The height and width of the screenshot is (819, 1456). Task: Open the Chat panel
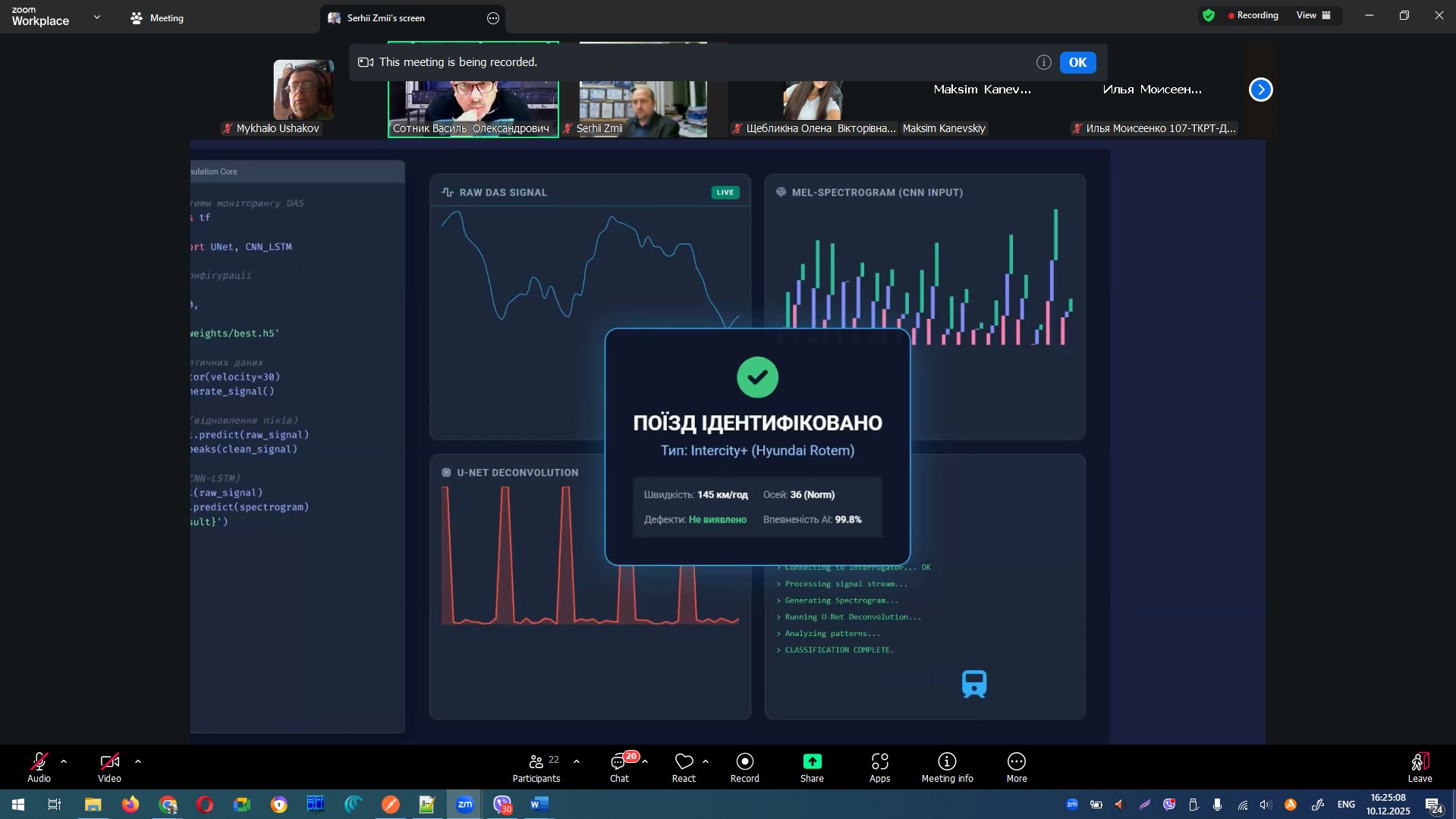pyautogui.click(x=619, y=767)
